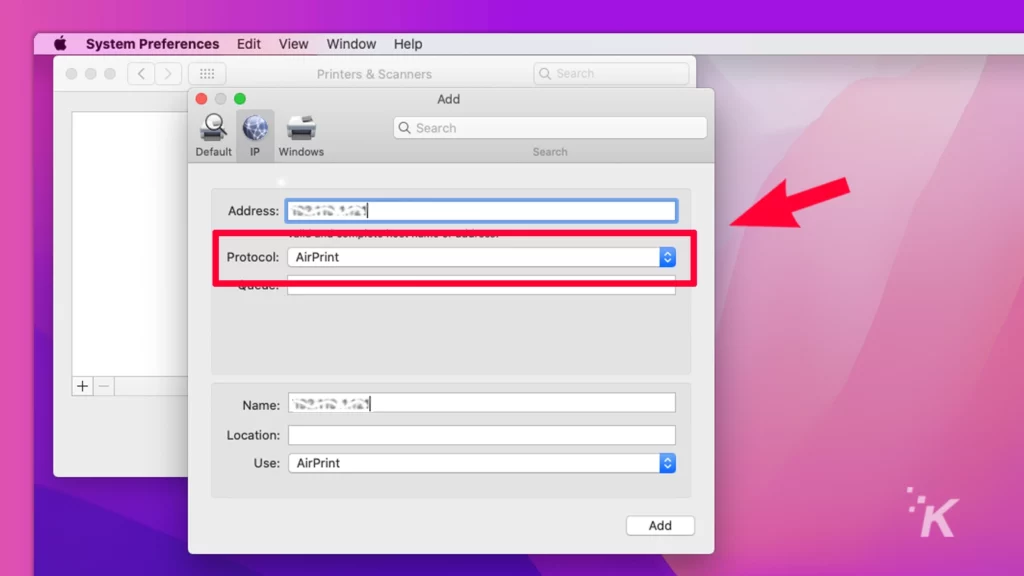Image resolution: width=1024 pixels, height=576 pixels.
Task: Open the View menu
Action: [293, 44]
